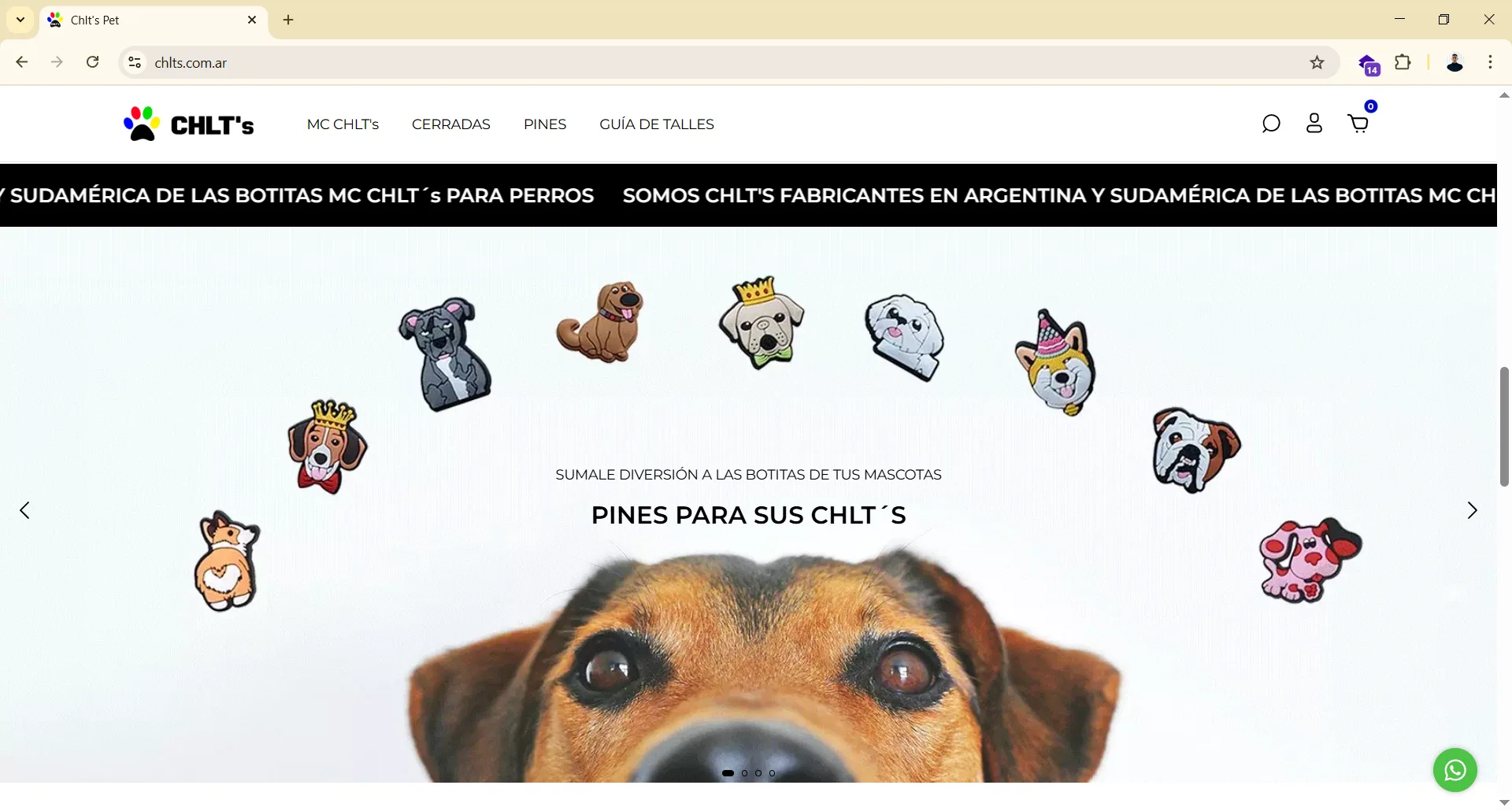Go to the PINES page link
The height and width of the screenshot is (811, 1512).
(x=545, y=124)
